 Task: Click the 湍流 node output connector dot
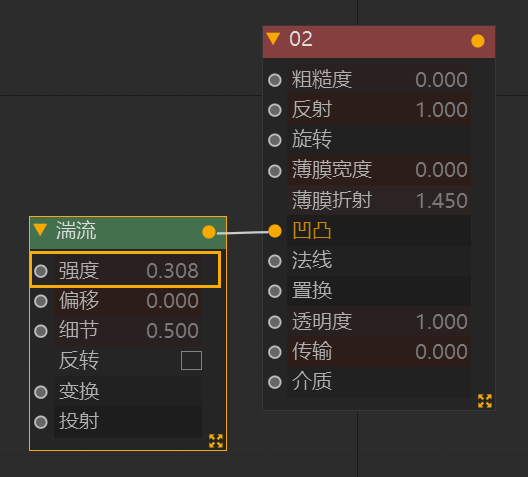209,232
